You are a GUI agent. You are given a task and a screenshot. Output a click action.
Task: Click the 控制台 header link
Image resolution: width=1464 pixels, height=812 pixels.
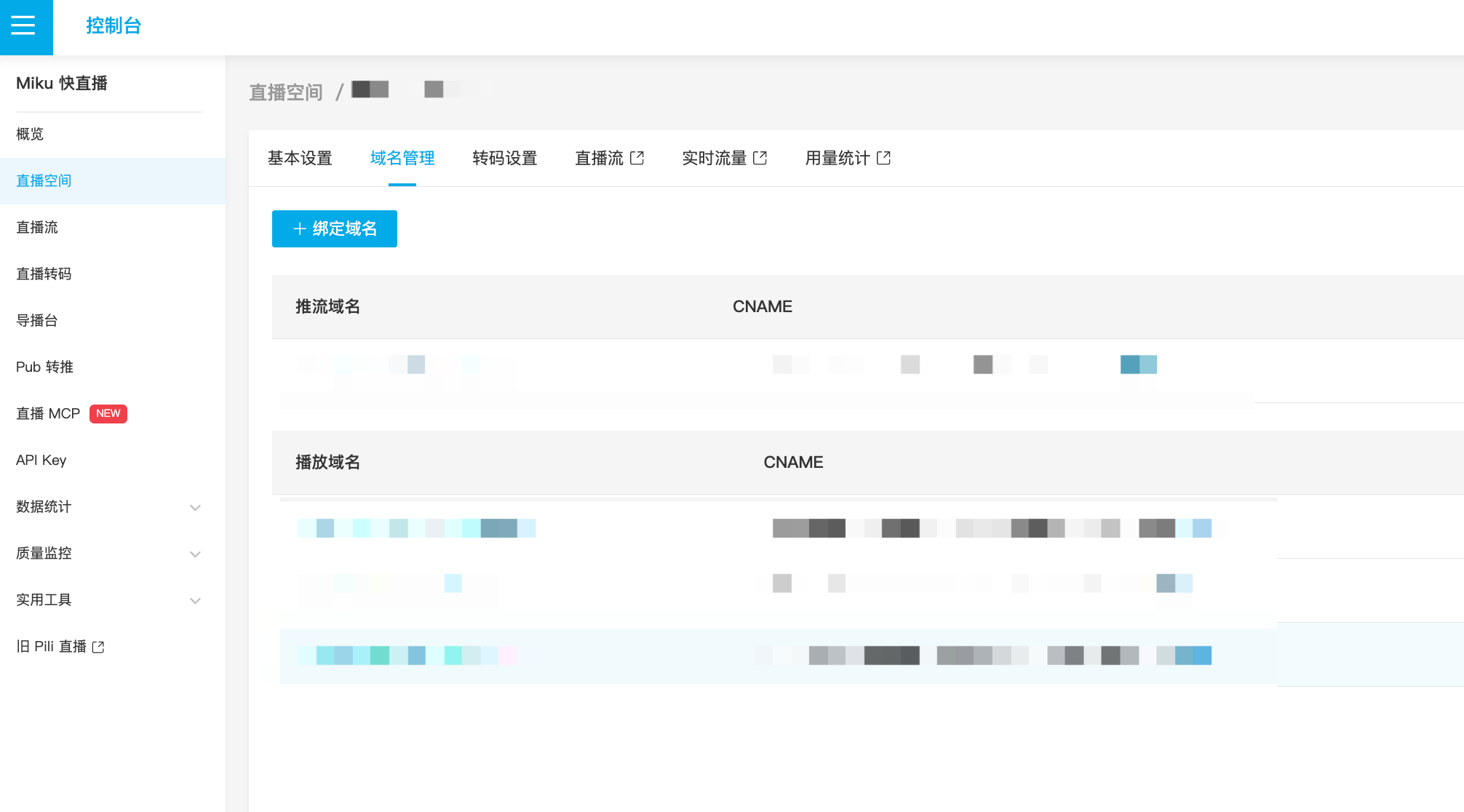pos(113,26)
